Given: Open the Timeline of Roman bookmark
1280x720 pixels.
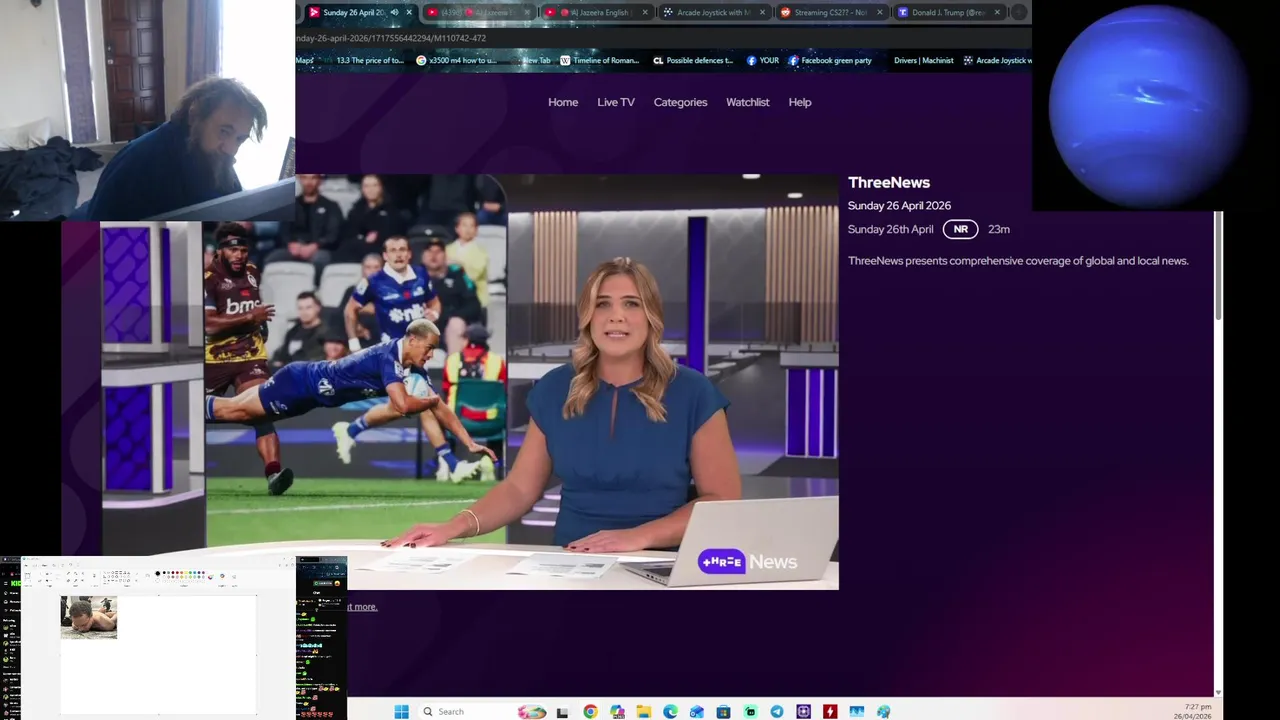Looking at the screenshot, I should (x=600, y=60).
